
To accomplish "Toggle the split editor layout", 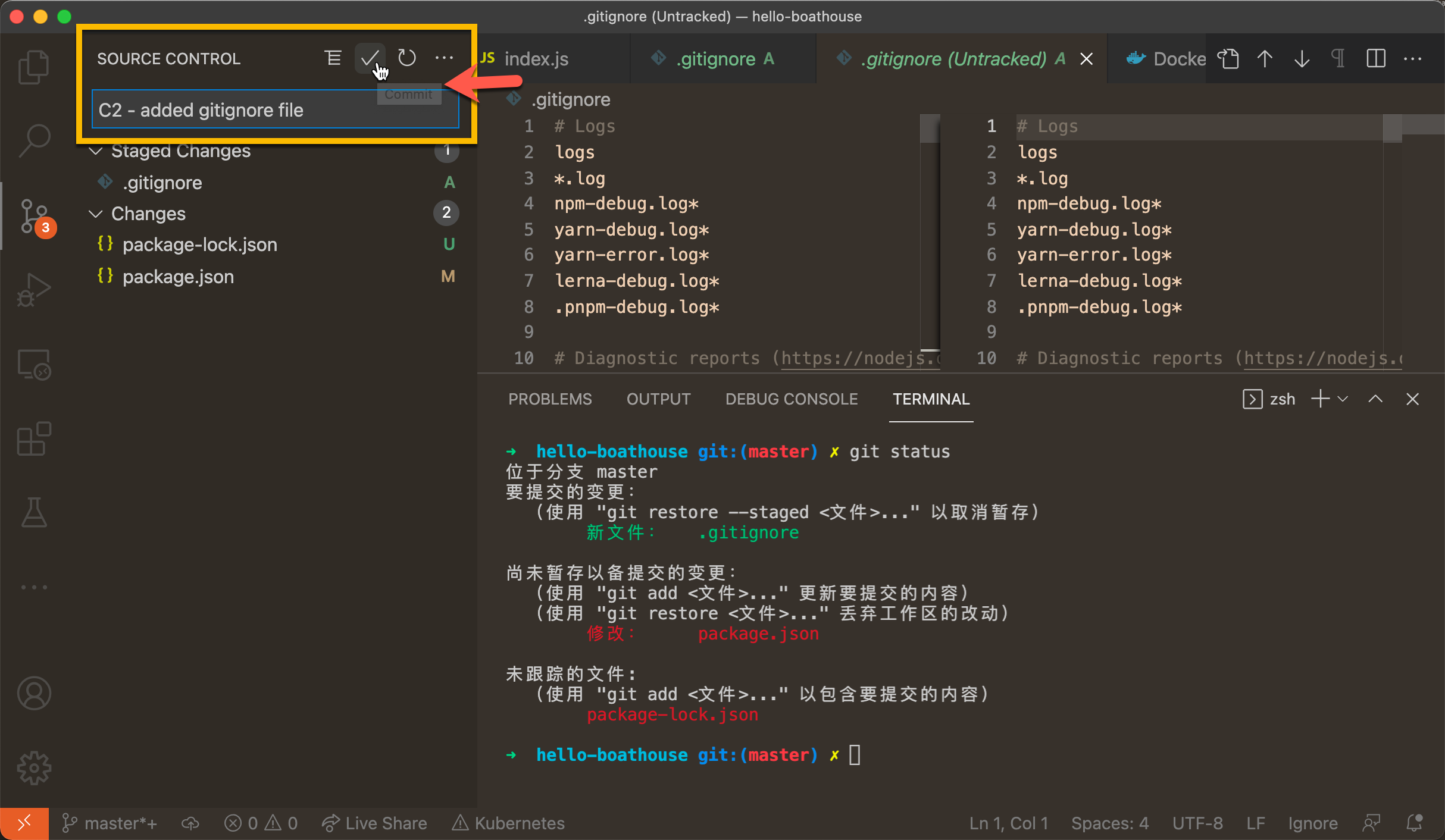I will click(1375, 58).
